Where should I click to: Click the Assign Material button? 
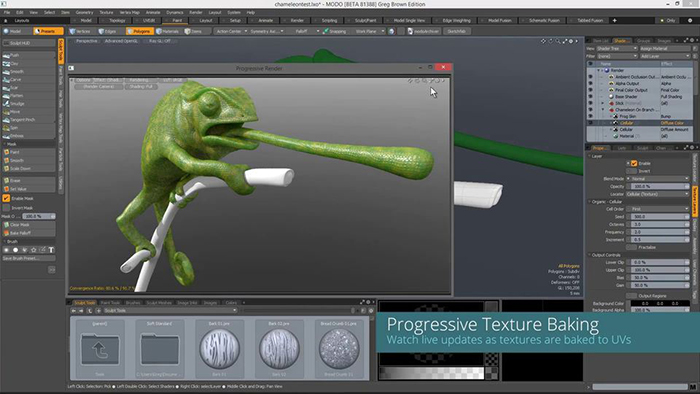pyautogui.click(x=665, y=48)
